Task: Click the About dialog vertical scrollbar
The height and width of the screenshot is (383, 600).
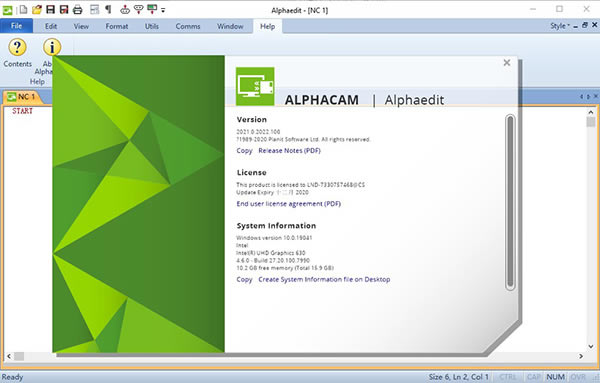Action: tap(510, 202)
